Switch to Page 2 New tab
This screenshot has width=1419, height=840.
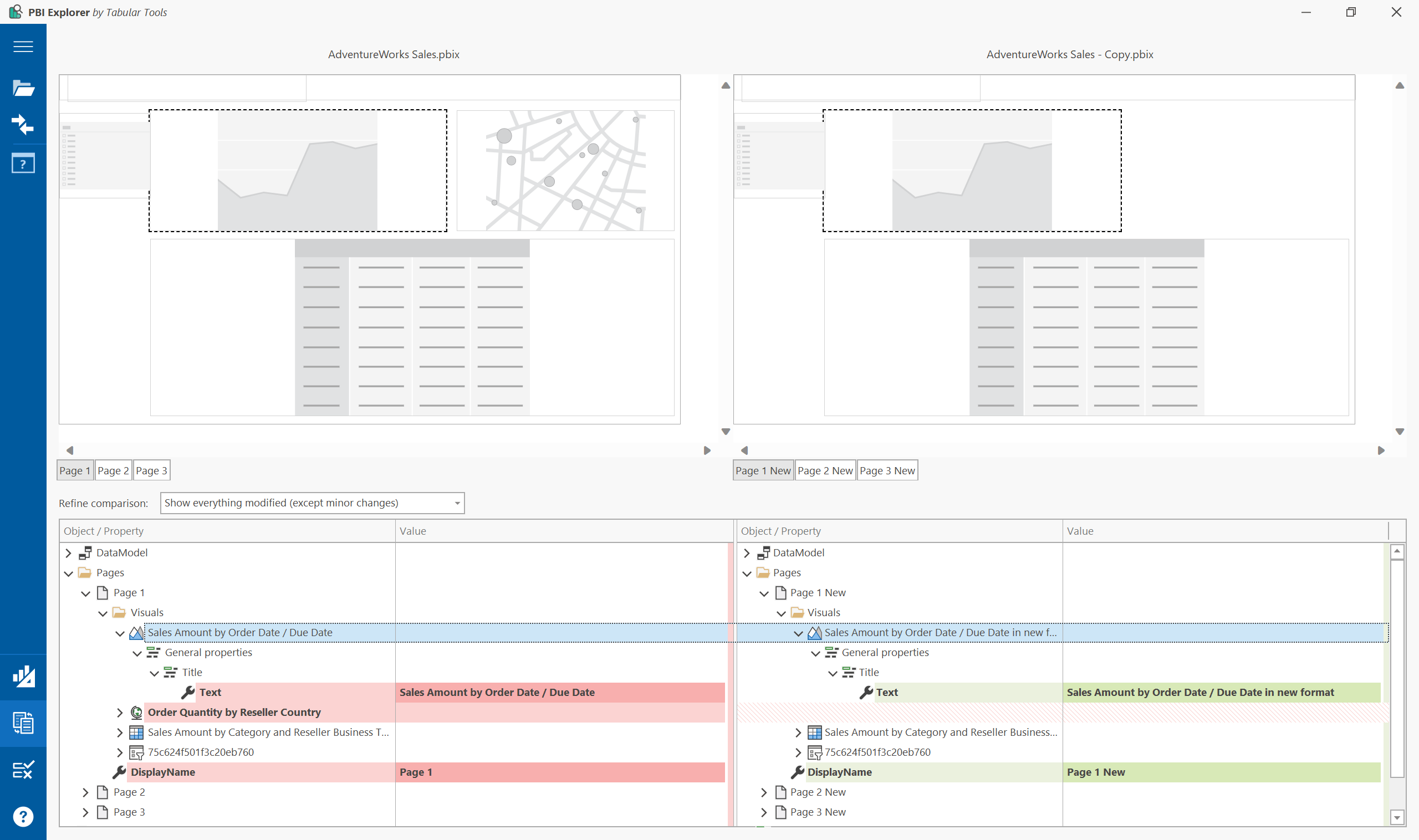pos(825,470)
